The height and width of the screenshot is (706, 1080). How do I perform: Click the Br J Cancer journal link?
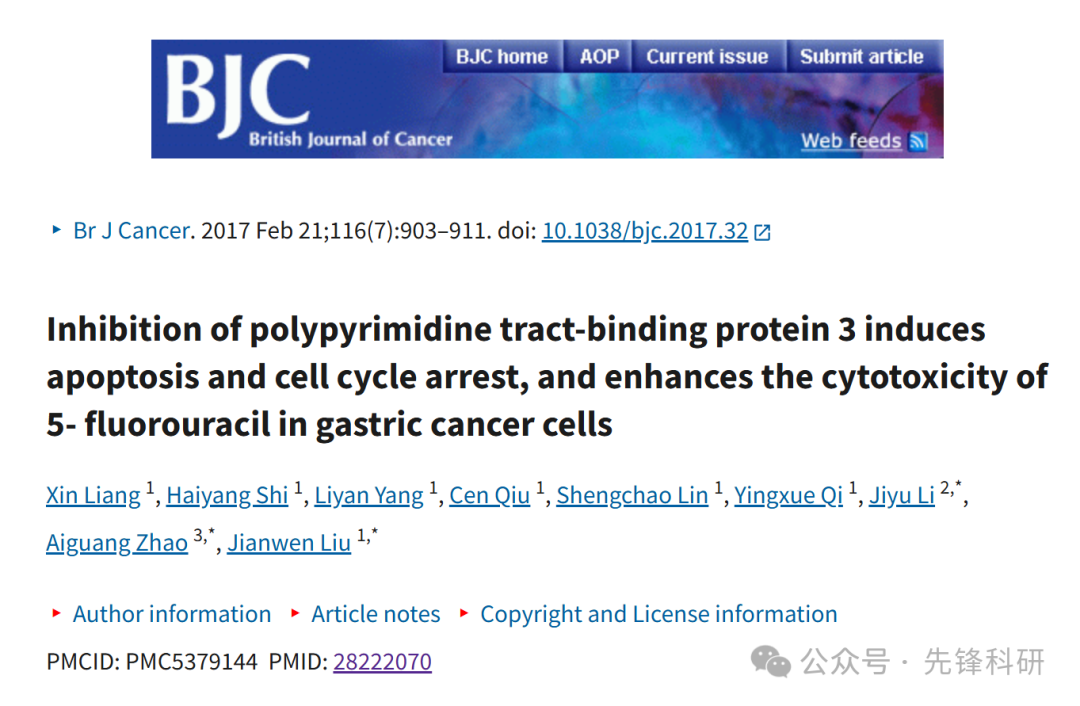coord(132,231)
